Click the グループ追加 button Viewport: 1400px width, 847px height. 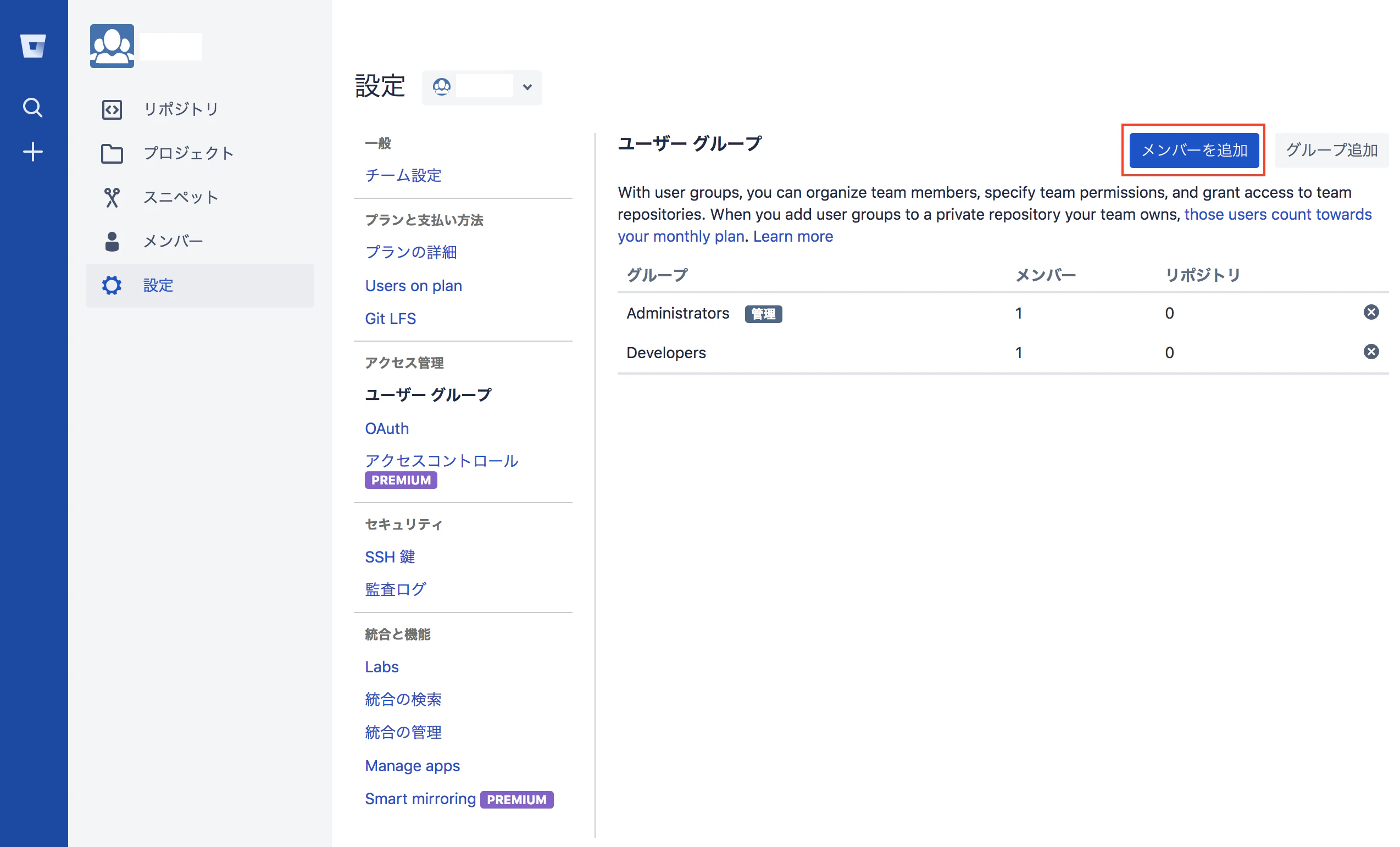(1331, 150)
